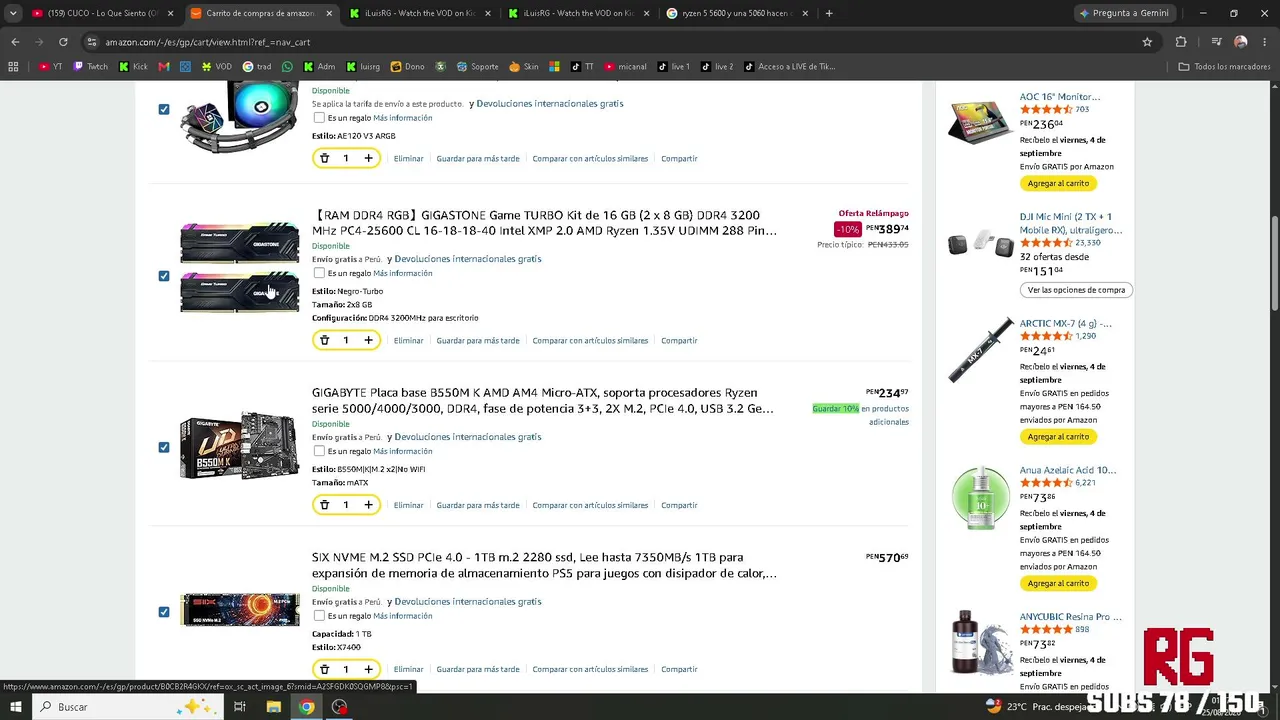Open the live 1 TikTok bookmark

(x=674, y=67)
